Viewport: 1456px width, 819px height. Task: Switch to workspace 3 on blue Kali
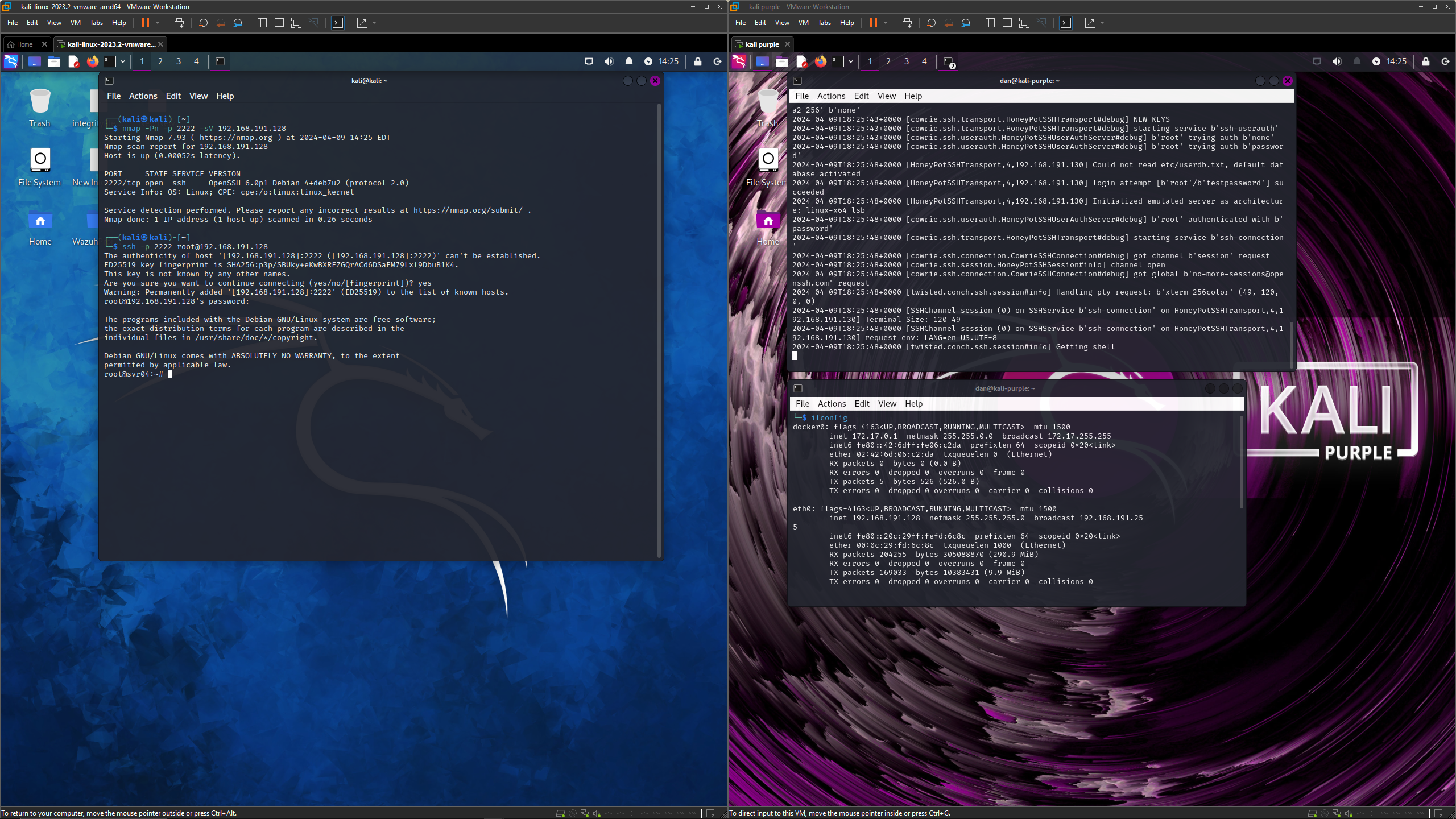point(179,61)
